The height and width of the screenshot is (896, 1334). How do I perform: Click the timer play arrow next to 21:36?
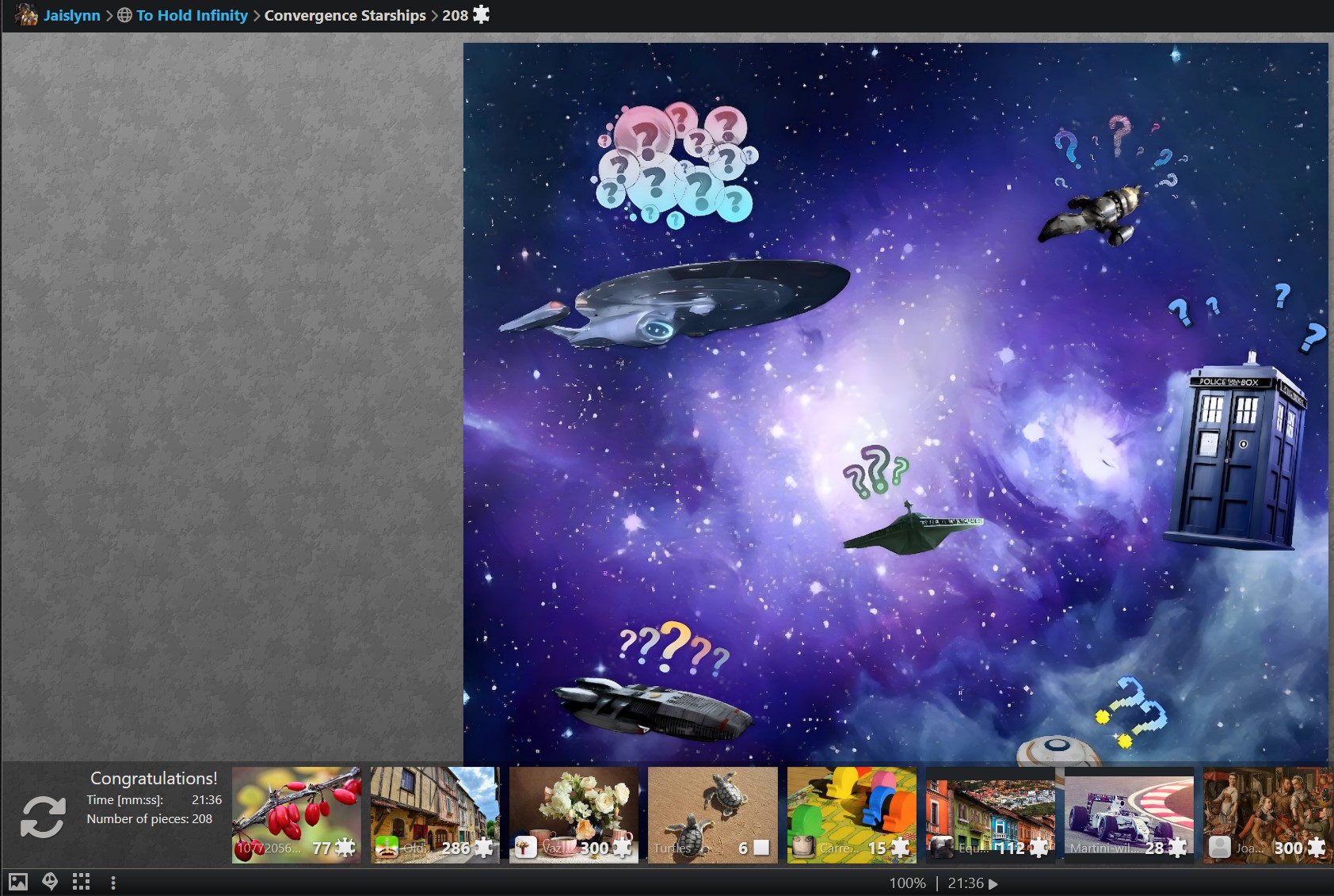[x=993, y=883]
